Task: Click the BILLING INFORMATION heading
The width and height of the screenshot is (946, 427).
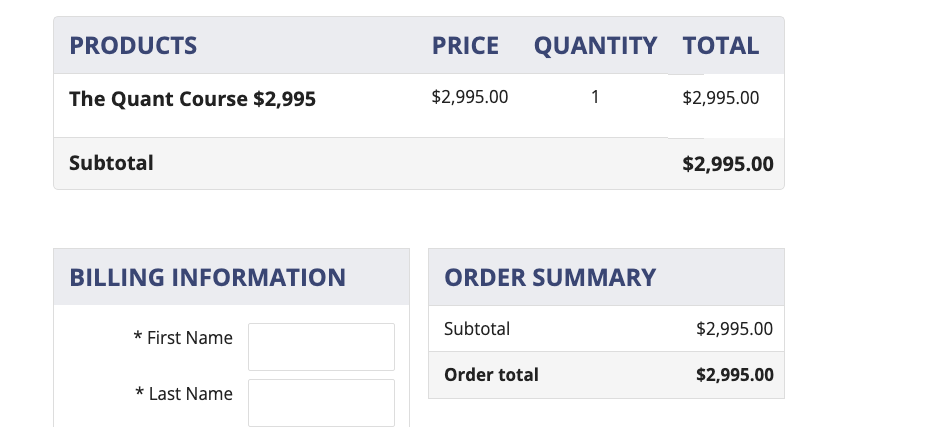Action: 207,277
